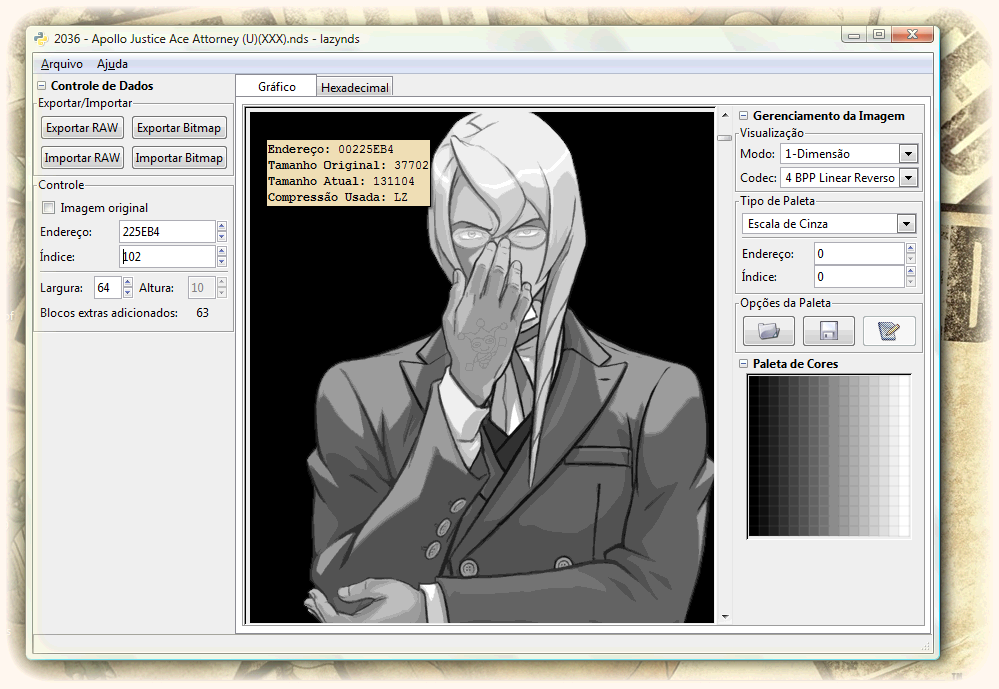The image size is (999, 689).
Task: Increase the Largura spinner value
Action: click(x=127, y=282)
